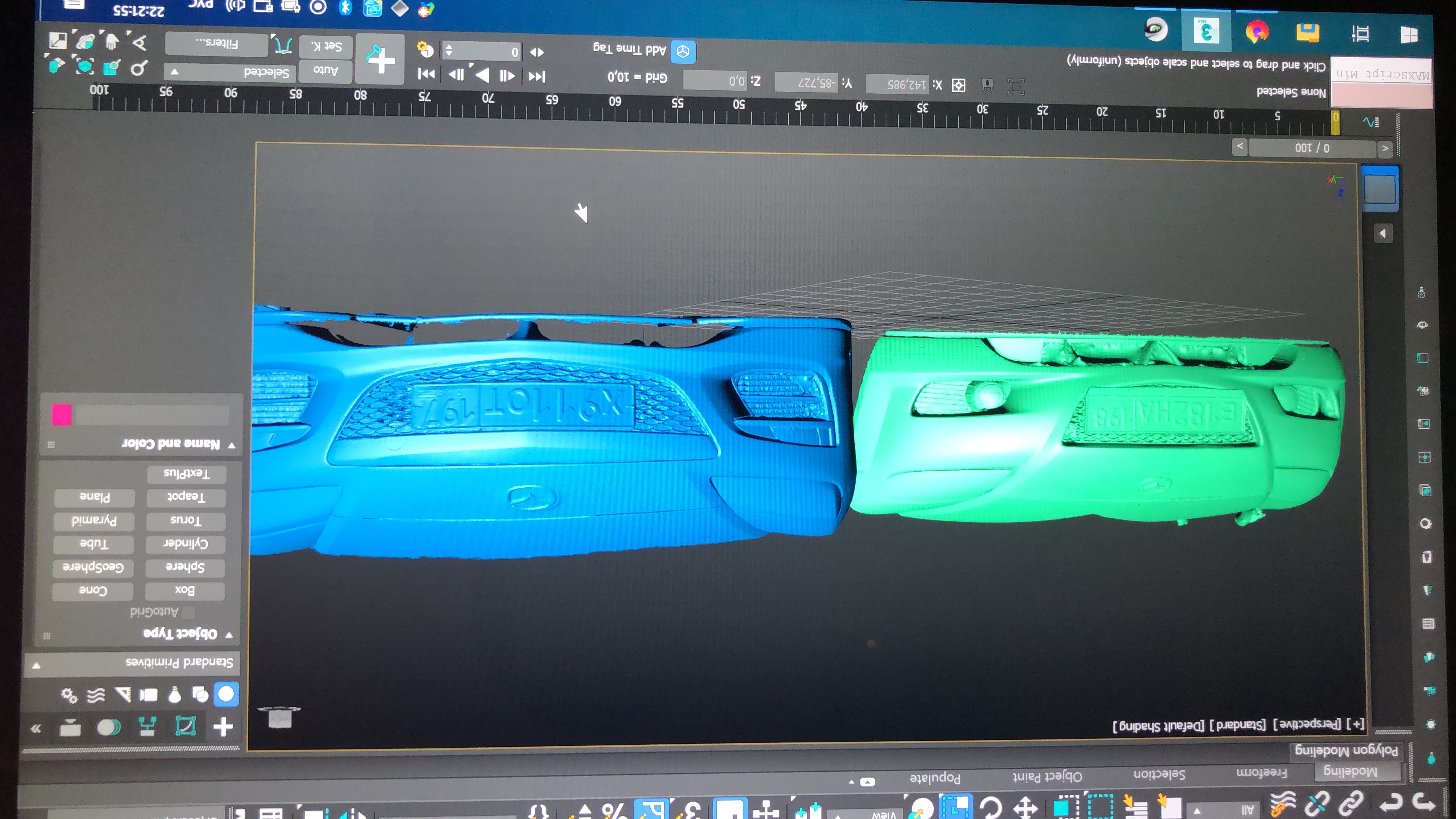This screenshot has width=1456, height=819.
Task: Click the Select and Rotate tool
Action: point(991,806)
